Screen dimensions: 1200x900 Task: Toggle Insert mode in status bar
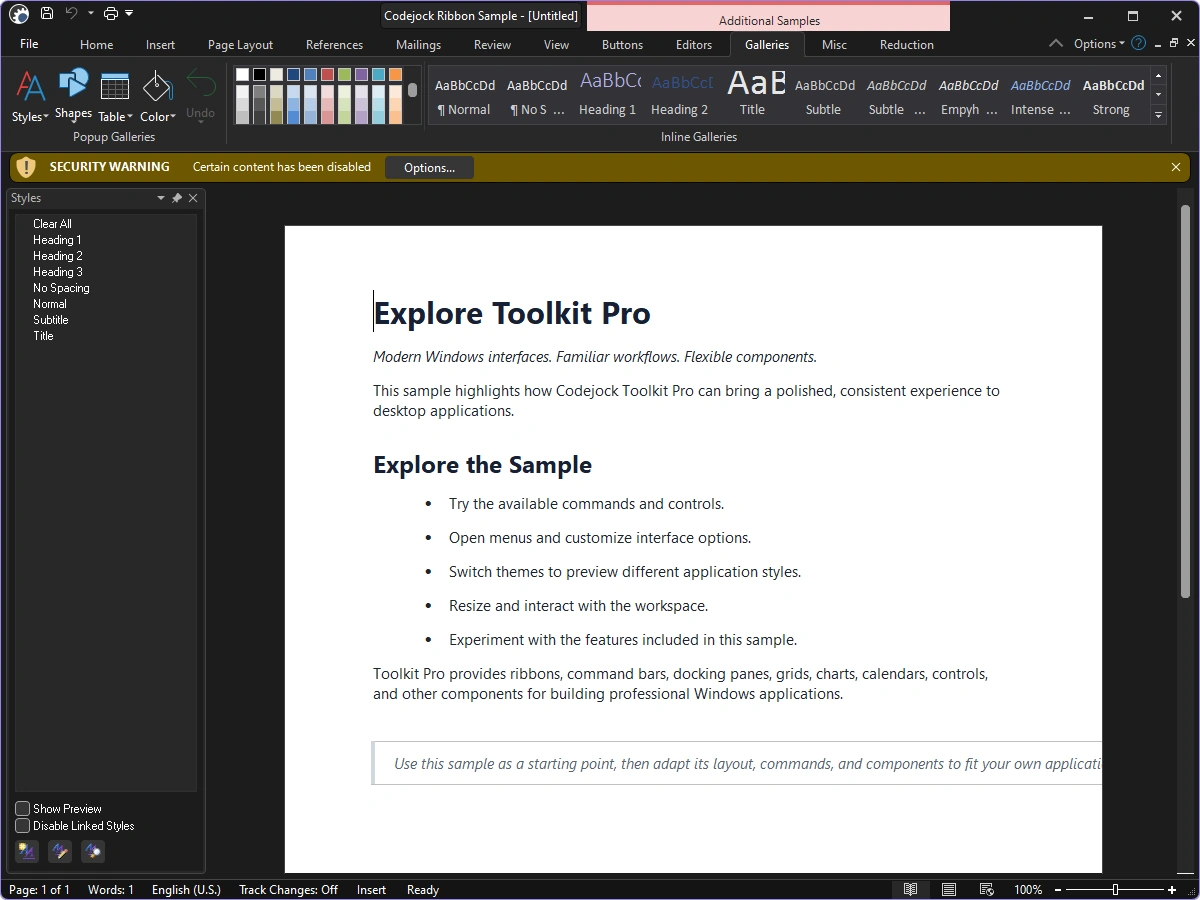[371, 889]
